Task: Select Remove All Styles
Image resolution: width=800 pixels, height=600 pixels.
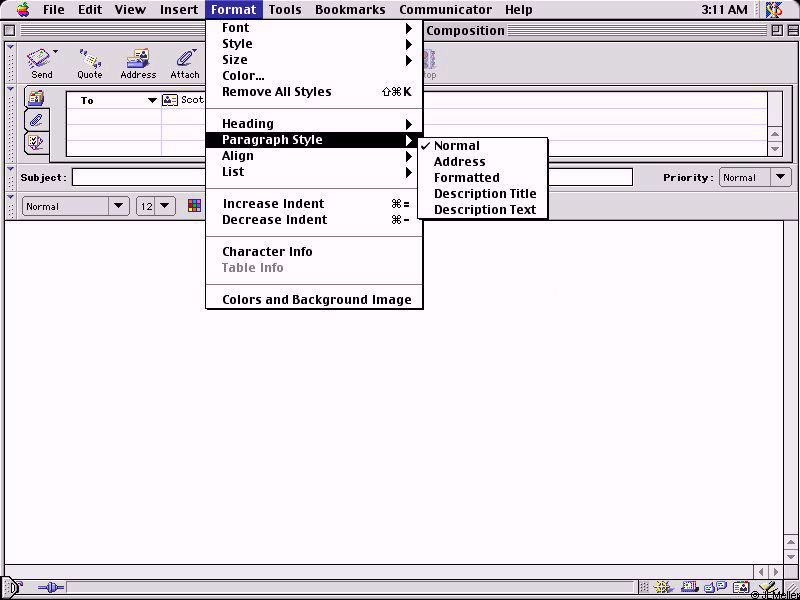Action: click(x=314, y=92)
